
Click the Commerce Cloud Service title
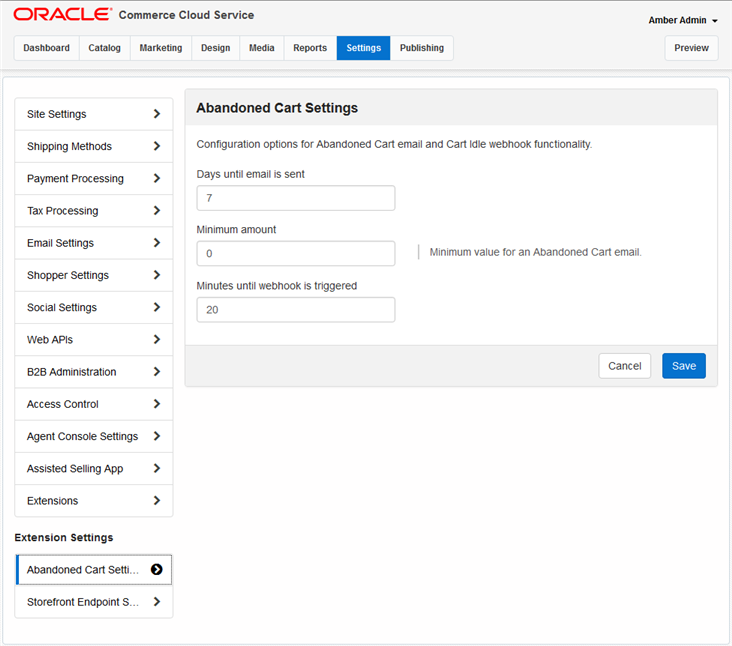coord(186,15)
